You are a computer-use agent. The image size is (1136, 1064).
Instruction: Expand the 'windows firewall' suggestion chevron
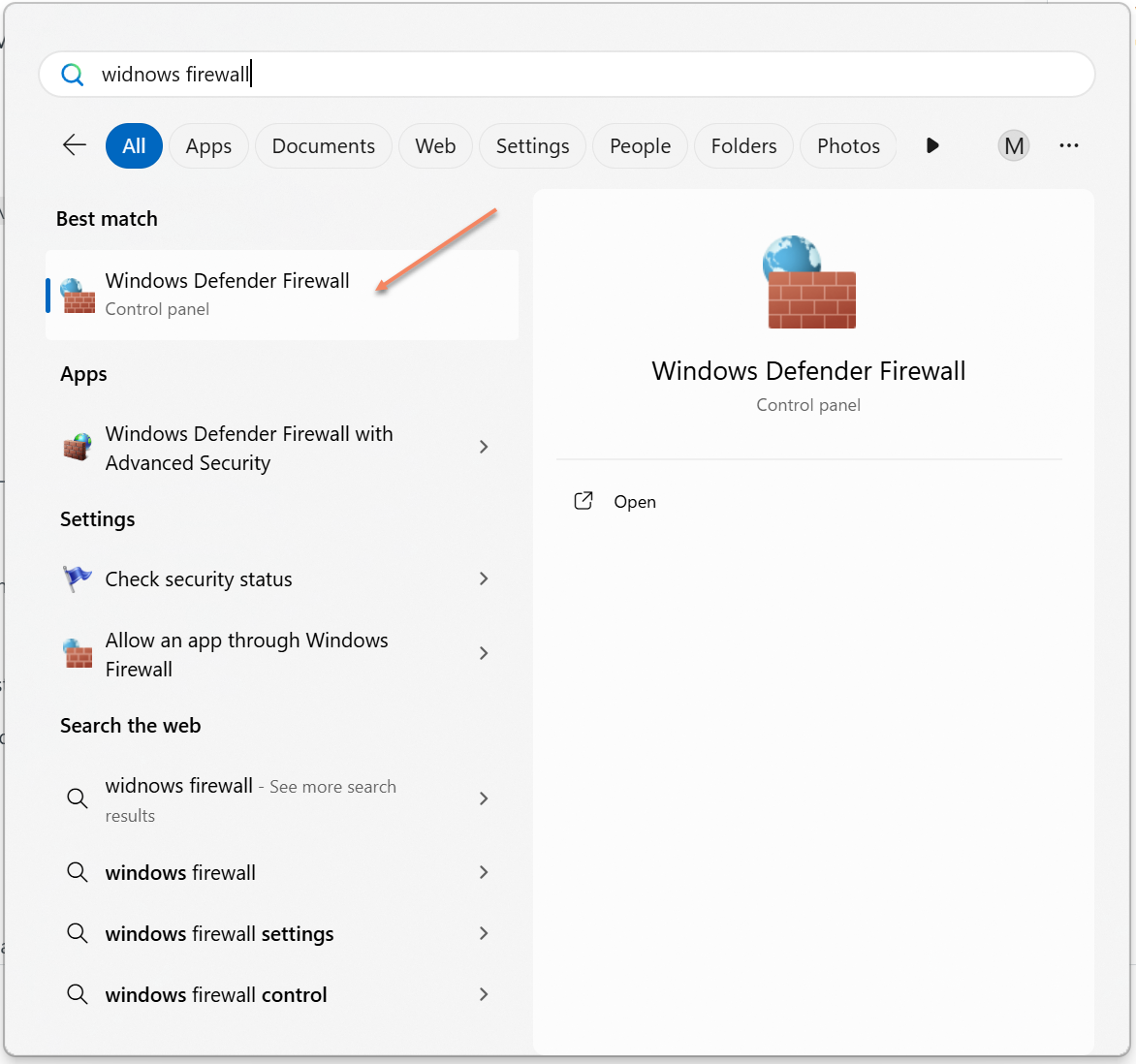pos(484,872)
